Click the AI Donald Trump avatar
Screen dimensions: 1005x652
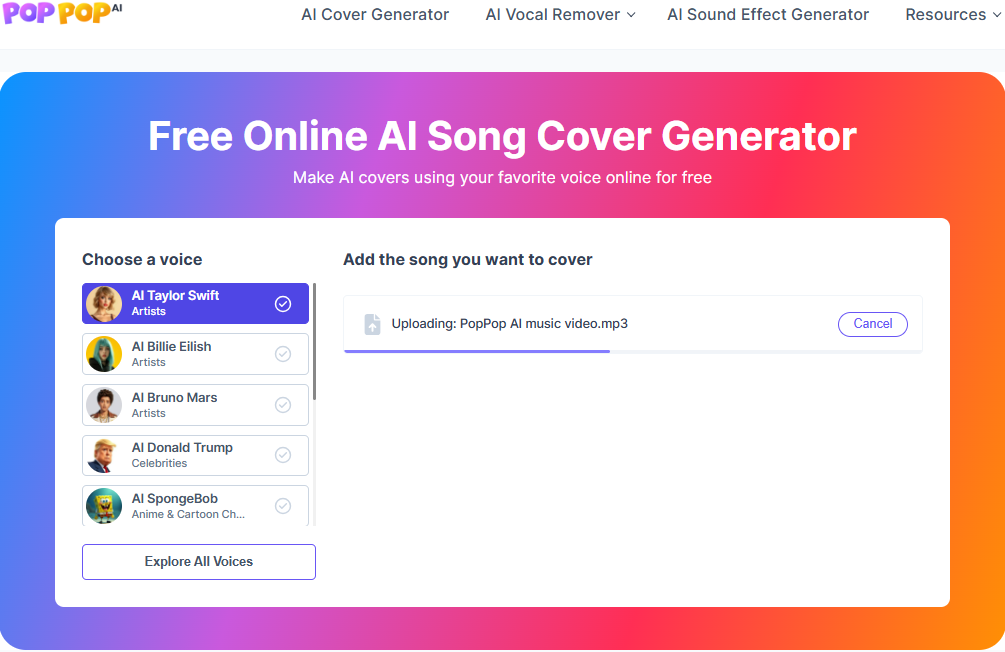(104, 455)
